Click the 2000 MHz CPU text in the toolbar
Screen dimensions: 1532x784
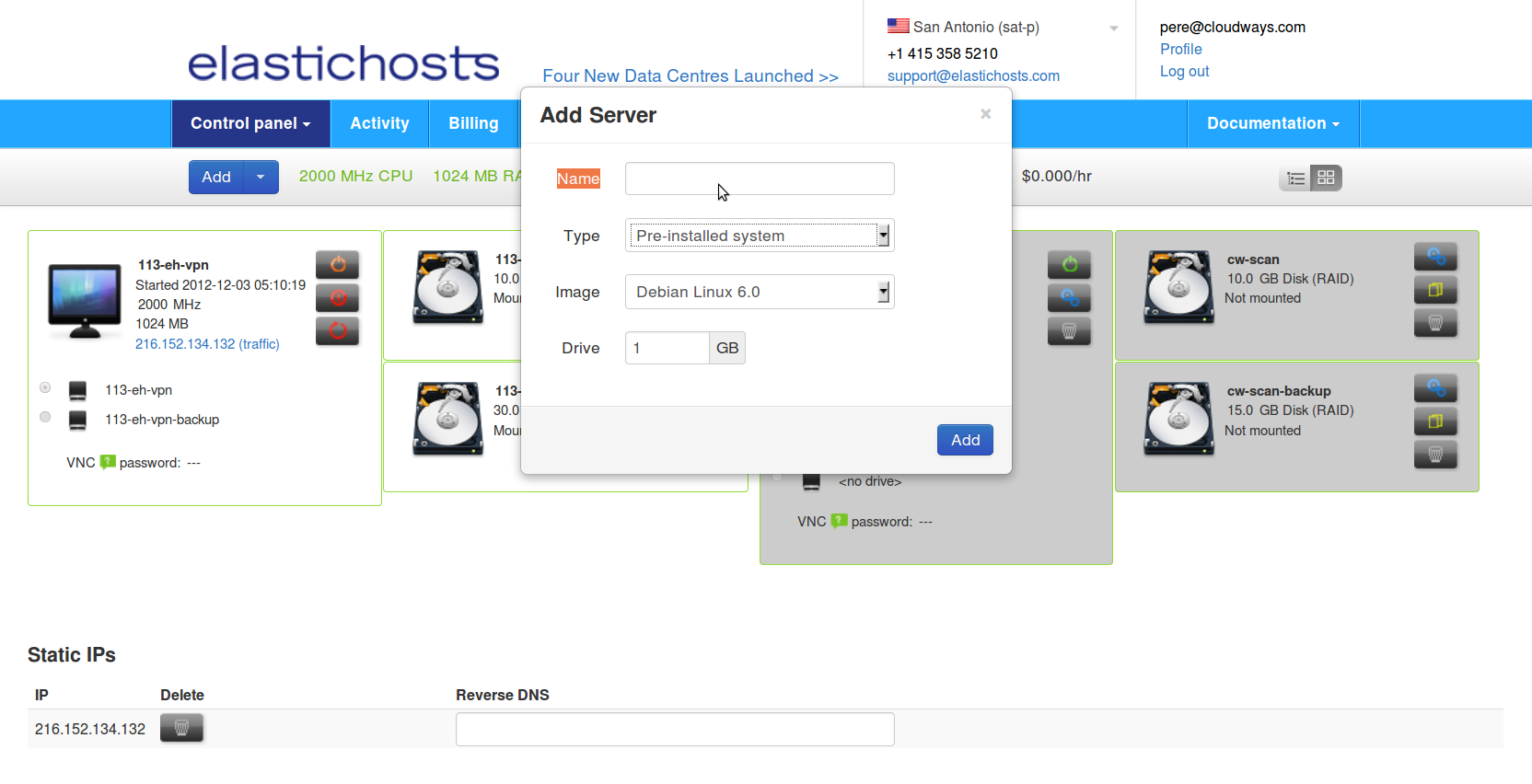[355, 176]
